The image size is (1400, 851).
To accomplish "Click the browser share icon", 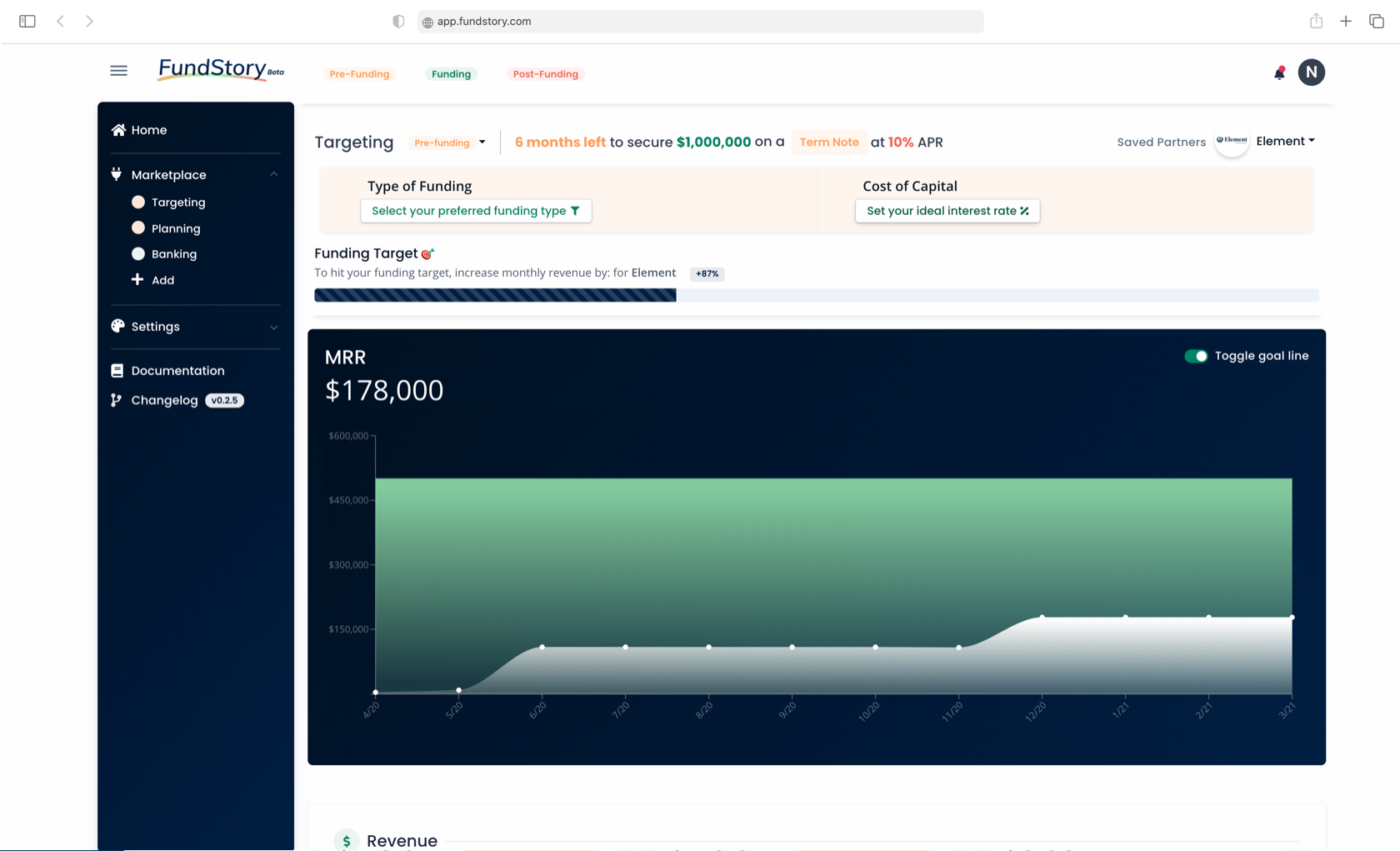I will [1316, 22].
